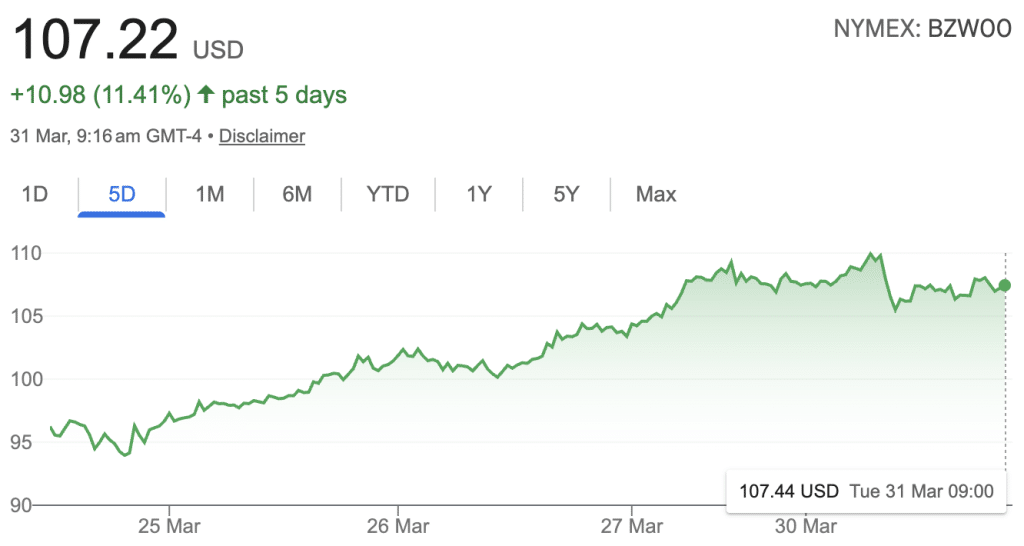
Task: Switch to the 1D time range tab
Action: click(x=35, y=194)
